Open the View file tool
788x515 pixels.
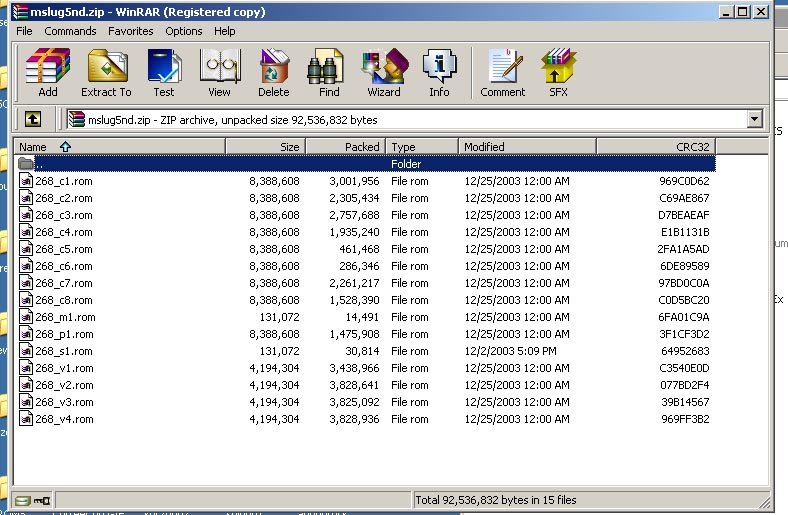click(x=219, y=73)
